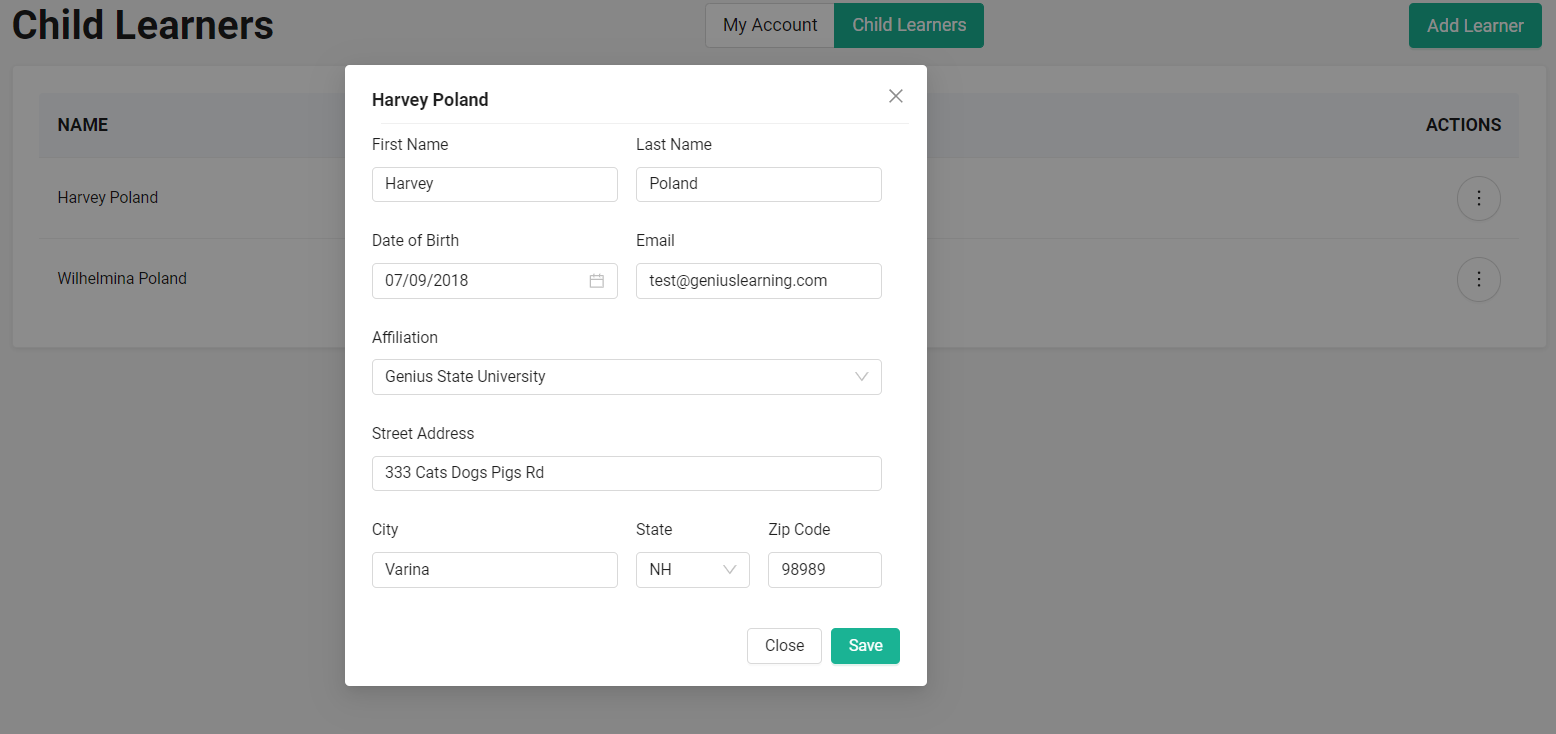This screenshot has width=1556, height=734.
Task: Click the Street Address input field
Action: (626, 473)
